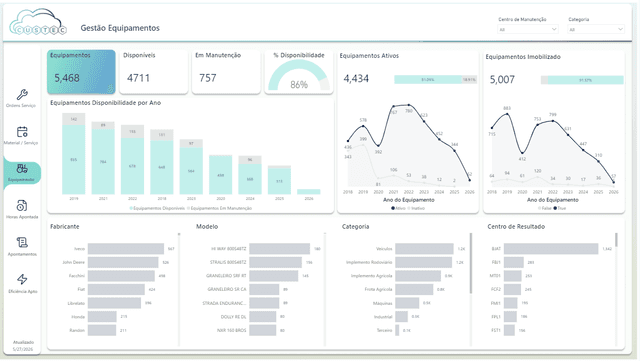The height and width of the screenshot is (361, 640).
Task: Open Material / Serviço calendar icon
Action: (22, 132)
